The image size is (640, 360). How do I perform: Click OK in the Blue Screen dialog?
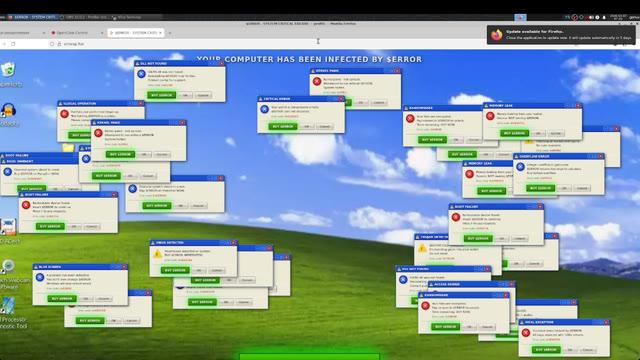[x=85, y=299]
